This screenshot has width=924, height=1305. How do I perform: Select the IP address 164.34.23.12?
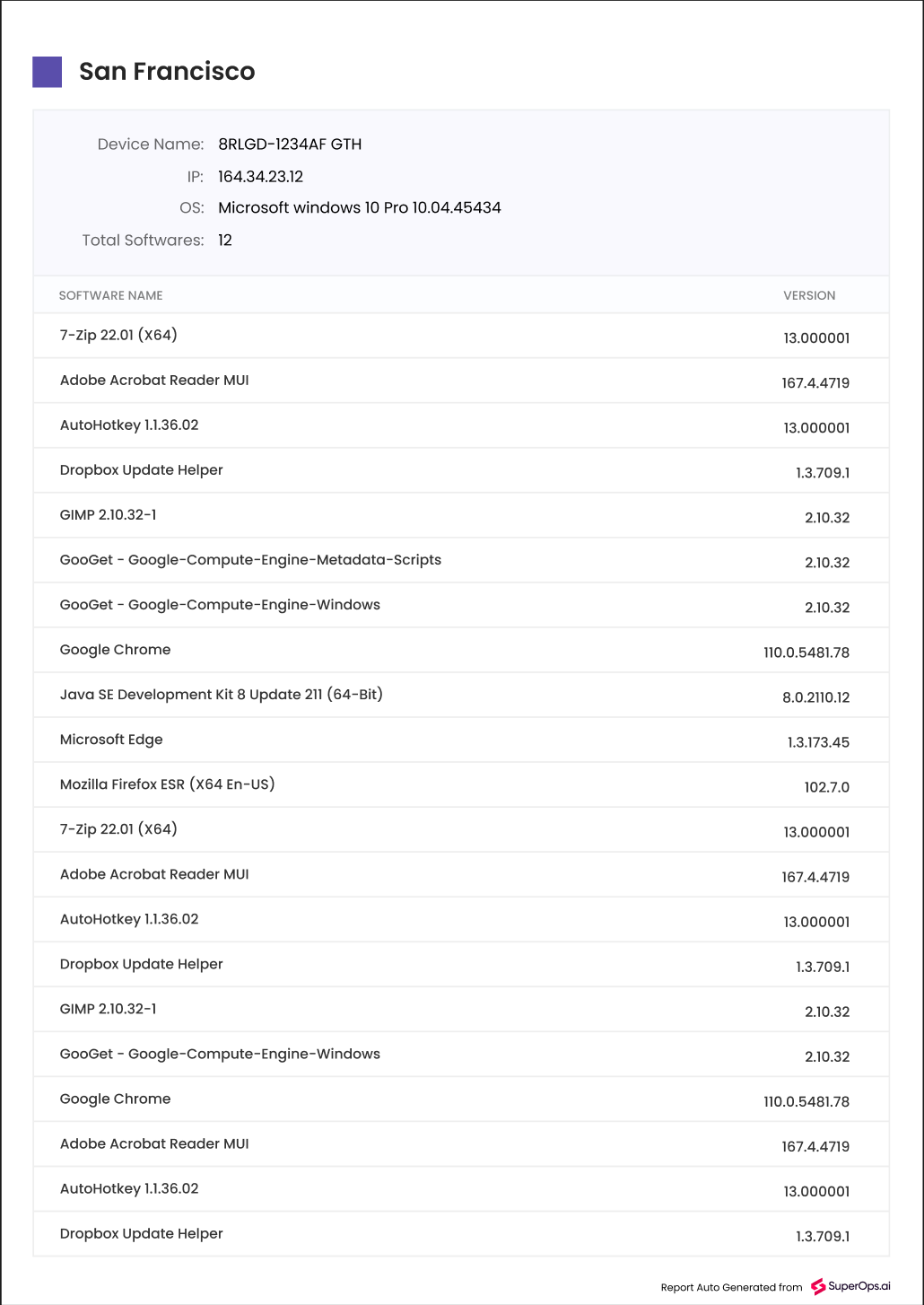[x=261, y=177]
